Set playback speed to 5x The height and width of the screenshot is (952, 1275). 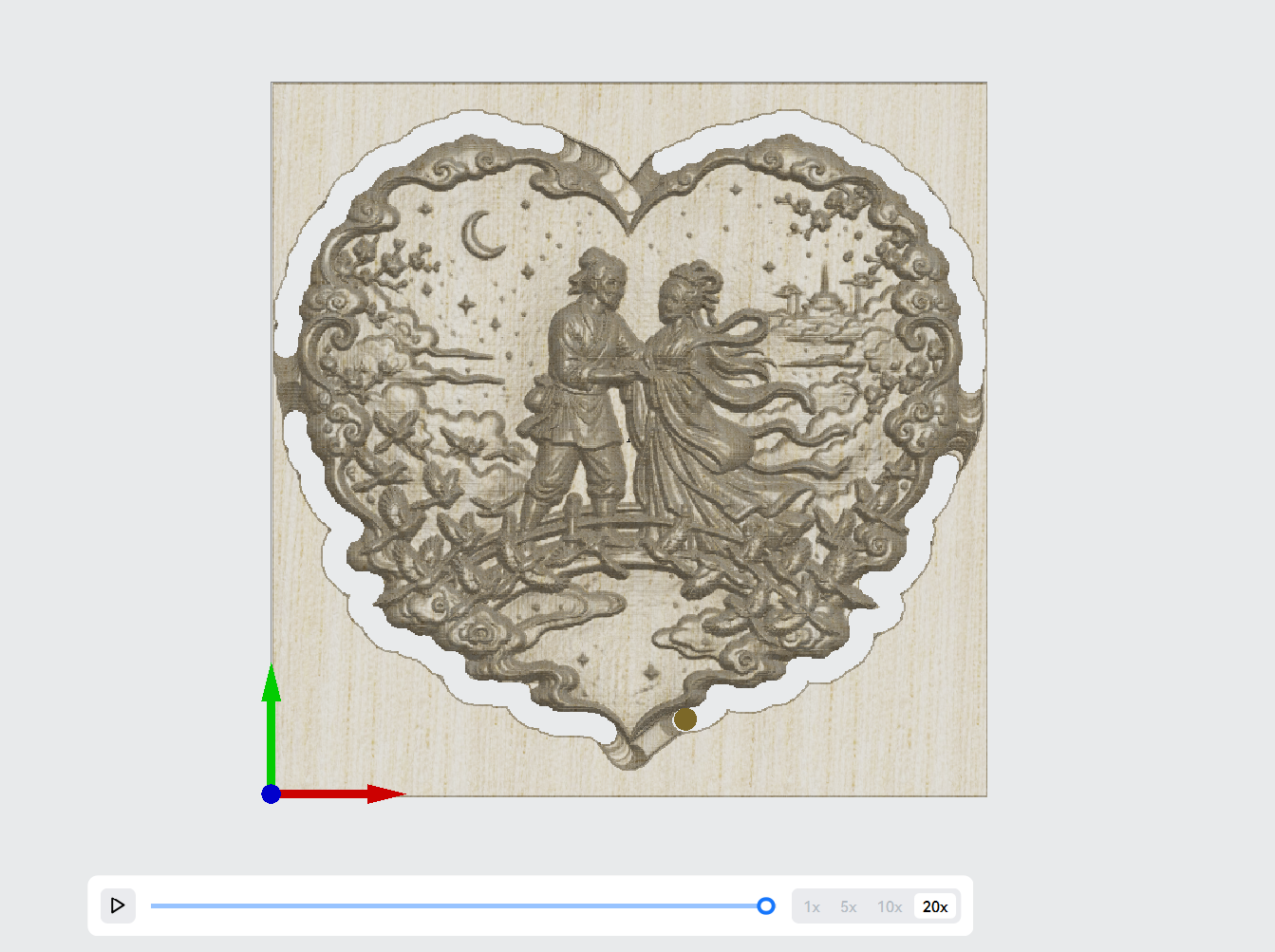coord(848,906)
